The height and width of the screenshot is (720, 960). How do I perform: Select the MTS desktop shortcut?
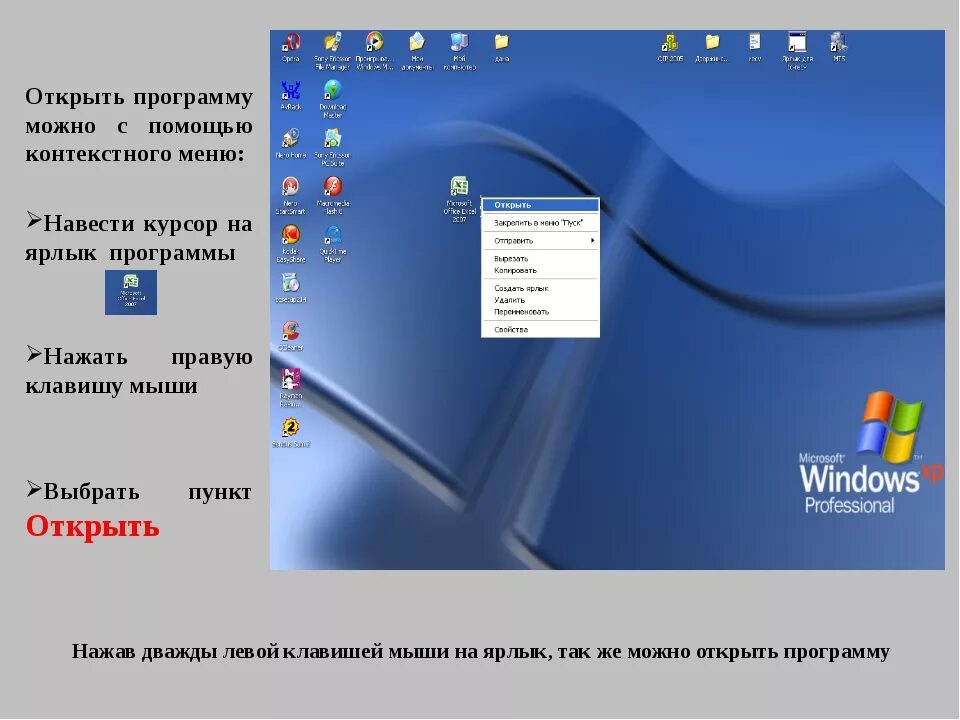pos(839,48)
